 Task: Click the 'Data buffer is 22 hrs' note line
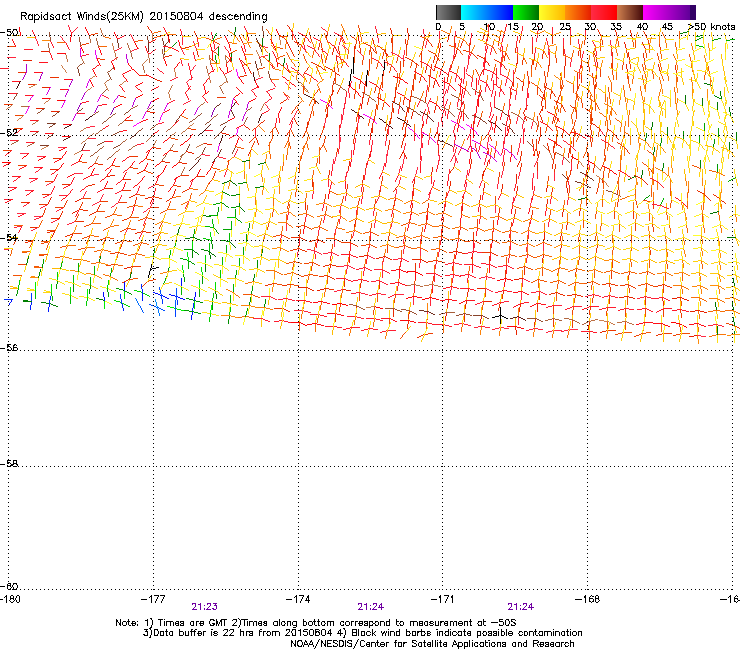(x=362, y=633)
